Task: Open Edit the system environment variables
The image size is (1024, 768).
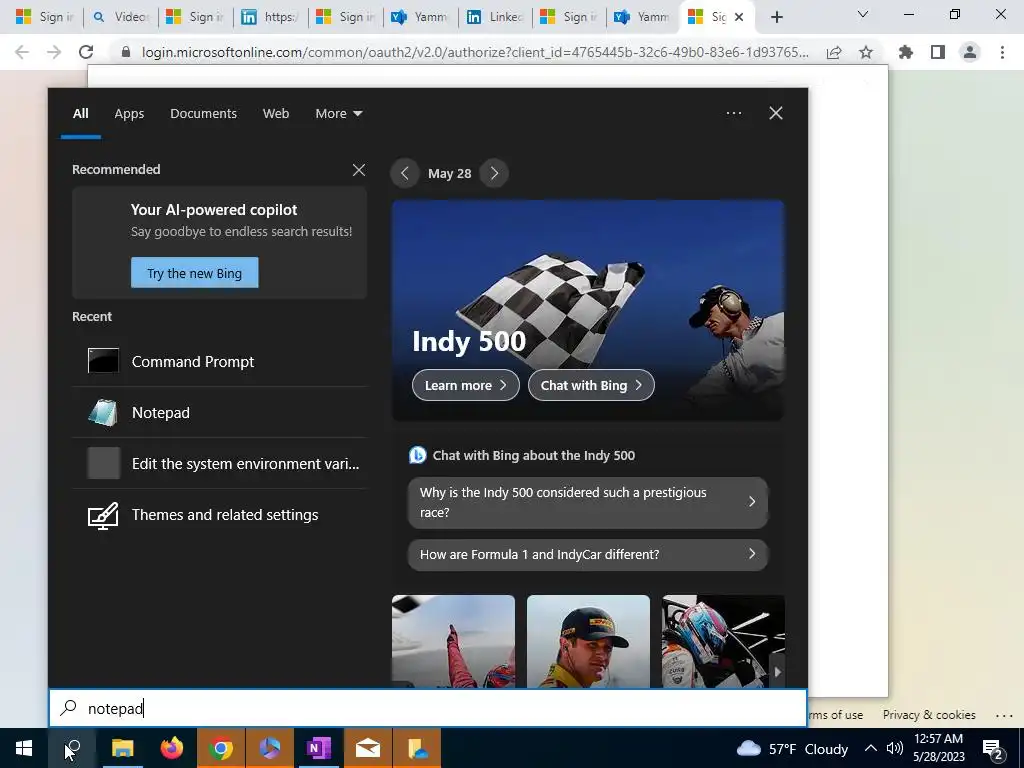Action: click(x=219, y=463)
